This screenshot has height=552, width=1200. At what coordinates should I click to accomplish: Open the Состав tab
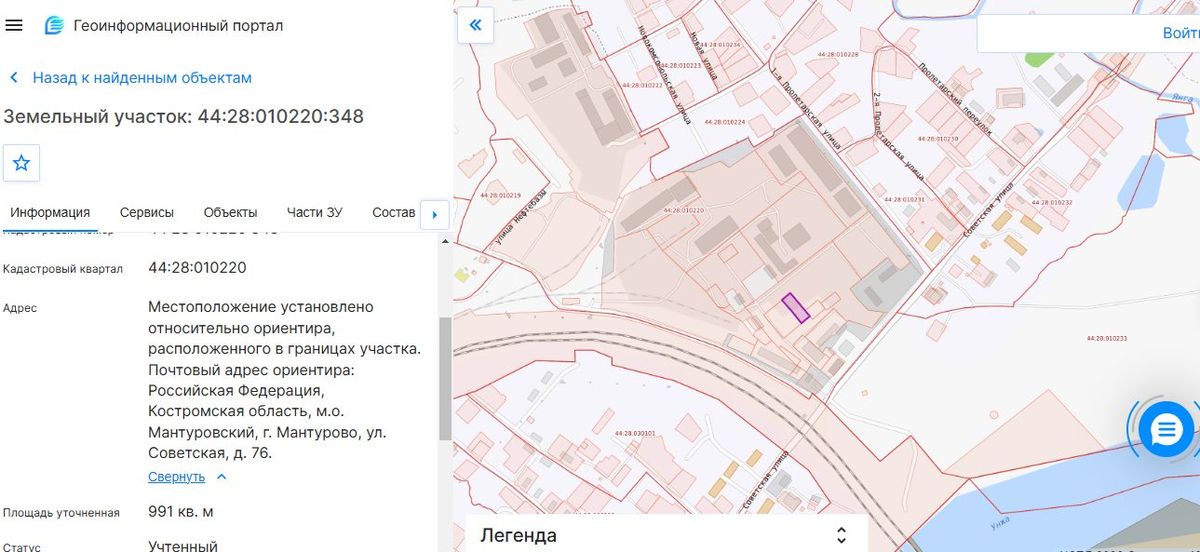393,212
